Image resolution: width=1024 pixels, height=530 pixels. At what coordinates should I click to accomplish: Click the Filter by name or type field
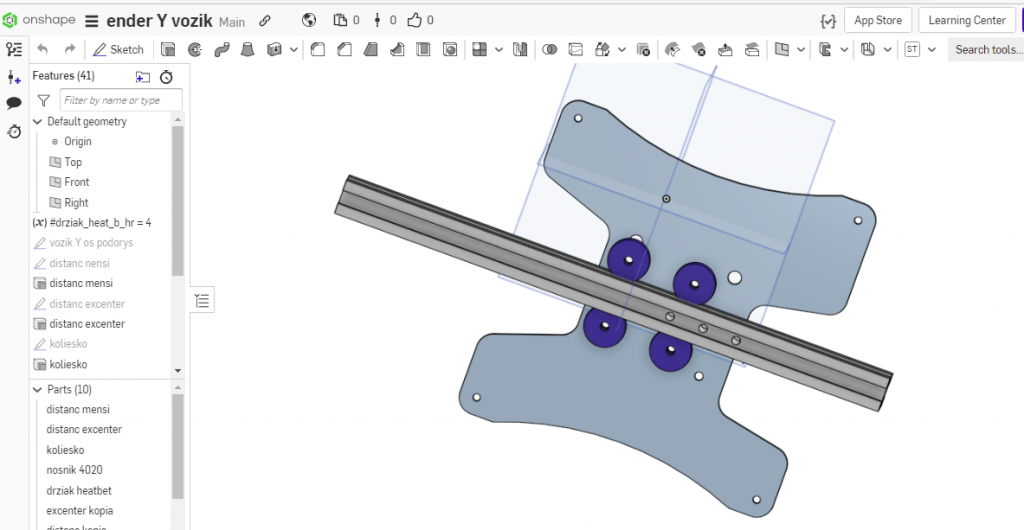coord(121,100)
